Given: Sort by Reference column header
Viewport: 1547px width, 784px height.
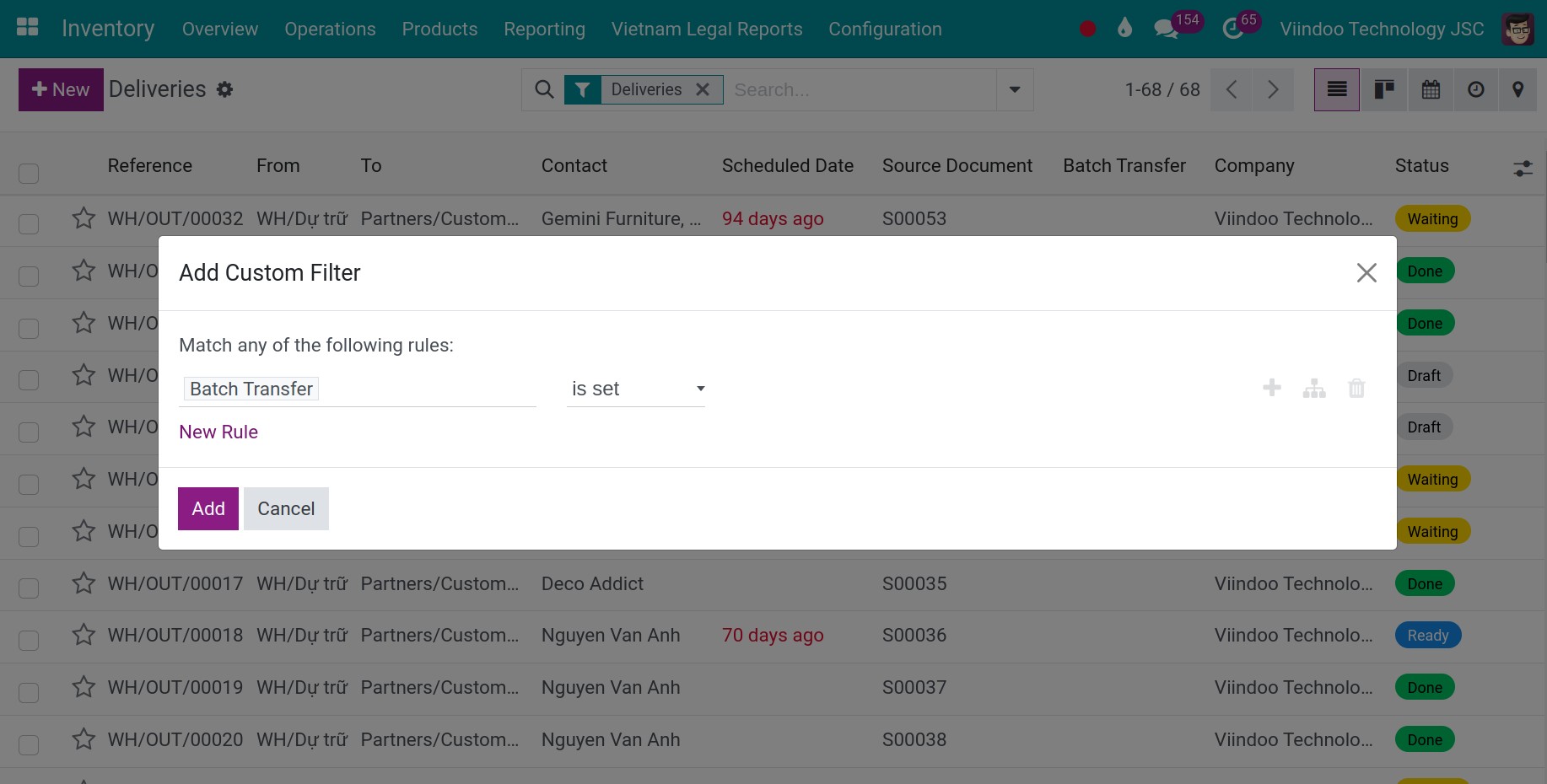Looking at the screenshot, I should pyautogui.click(x=150, y=165).
